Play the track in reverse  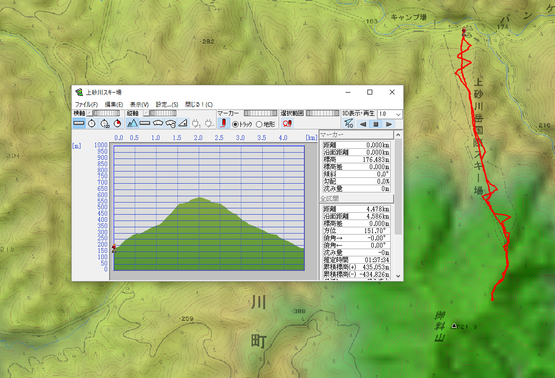pos(363,124)
